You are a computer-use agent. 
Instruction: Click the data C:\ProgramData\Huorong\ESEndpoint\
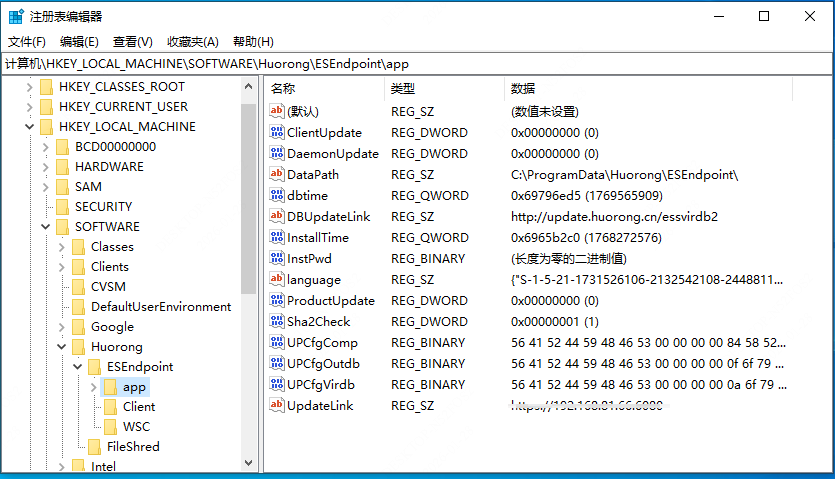(x=624, y=175)
